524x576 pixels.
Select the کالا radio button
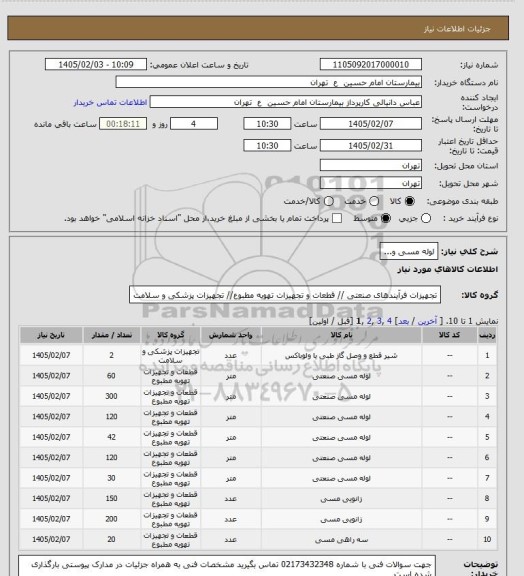pyautogui.click(x=409, y=201)
